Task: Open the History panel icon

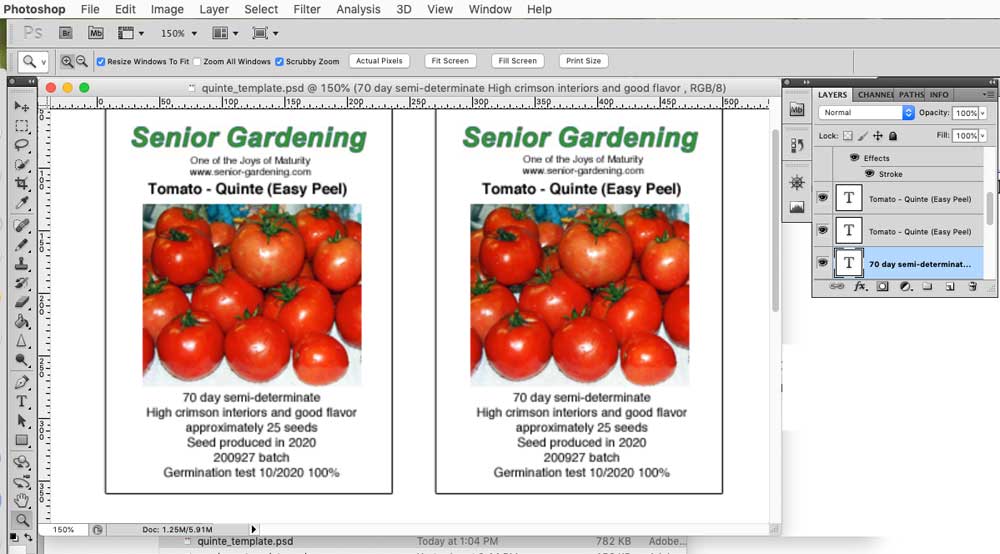Action: point(797,146)
